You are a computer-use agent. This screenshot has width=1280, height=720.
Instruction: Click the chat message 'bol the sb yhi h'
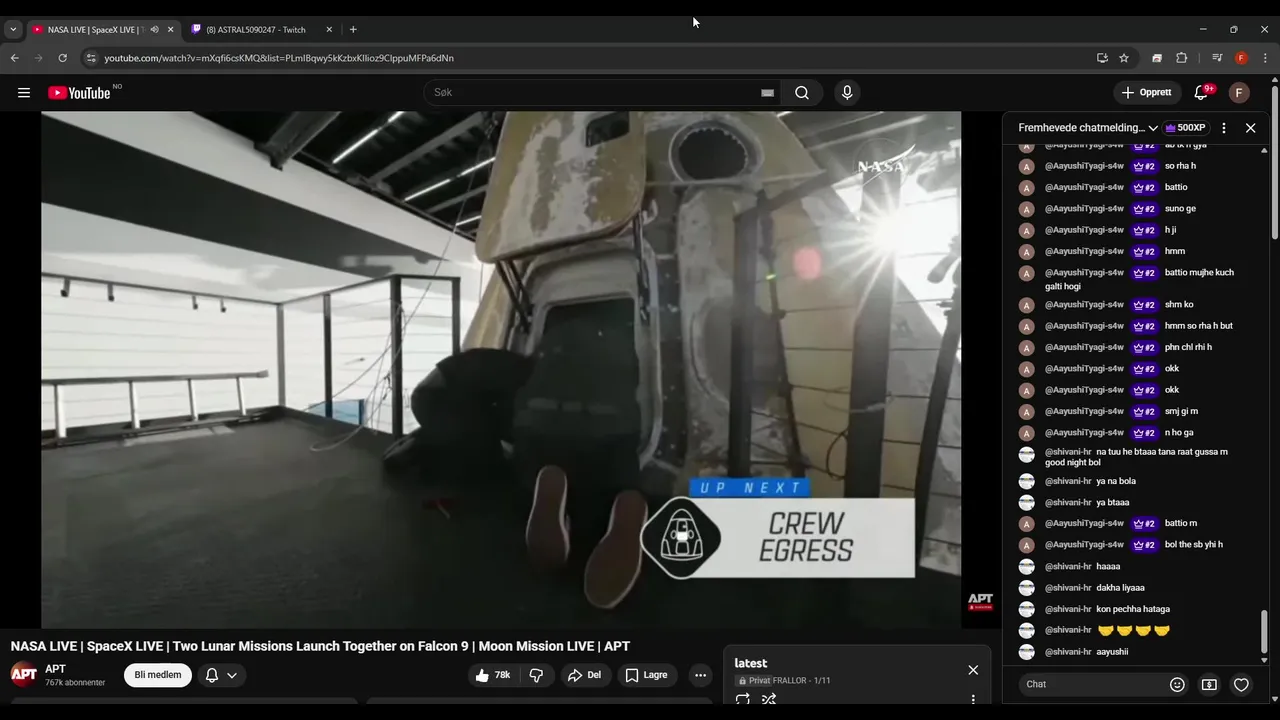click(1194, 545)
